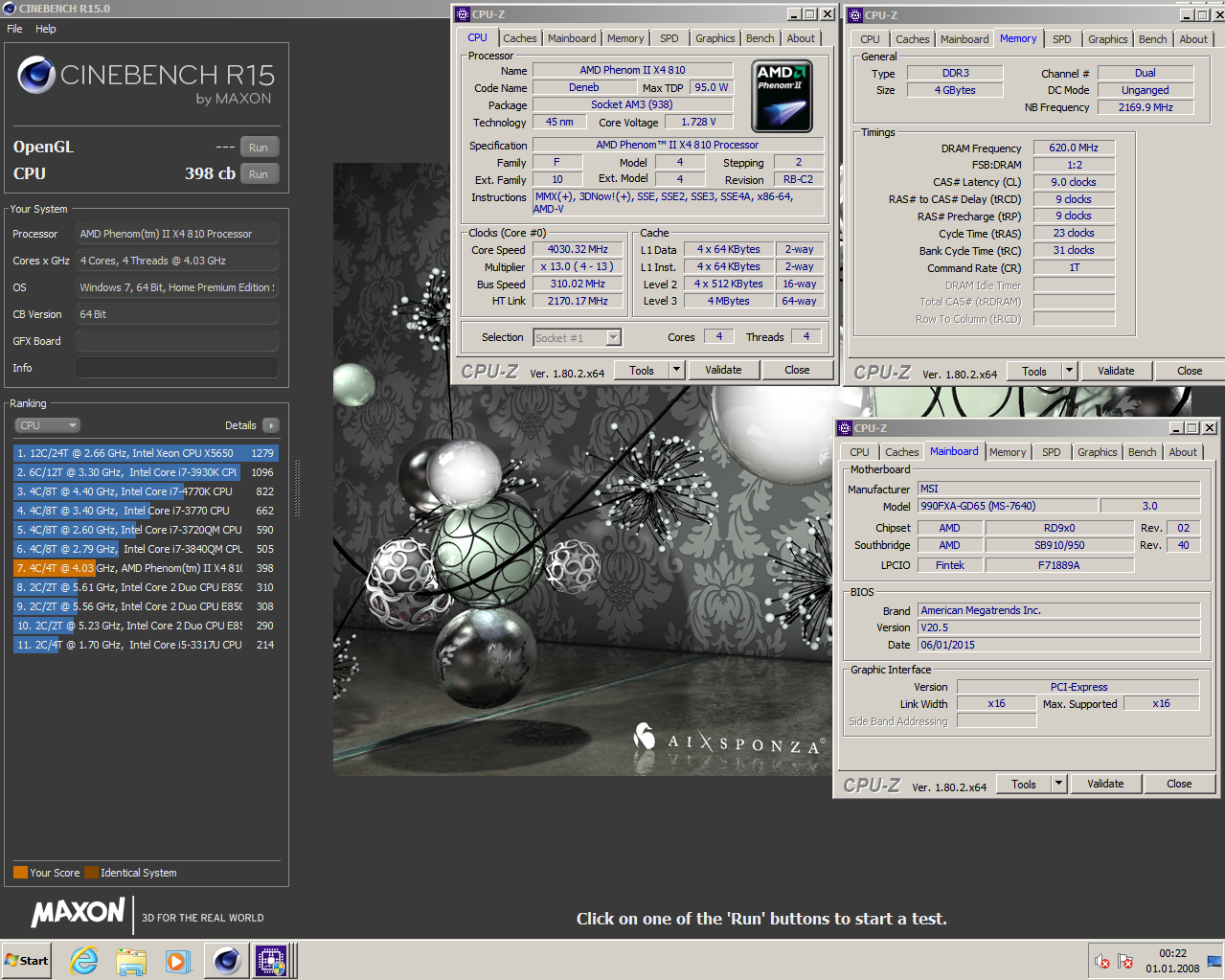Expand ranking Details arrow button
The width and height of the screenshot is (1225, 980).
[270, 425]
